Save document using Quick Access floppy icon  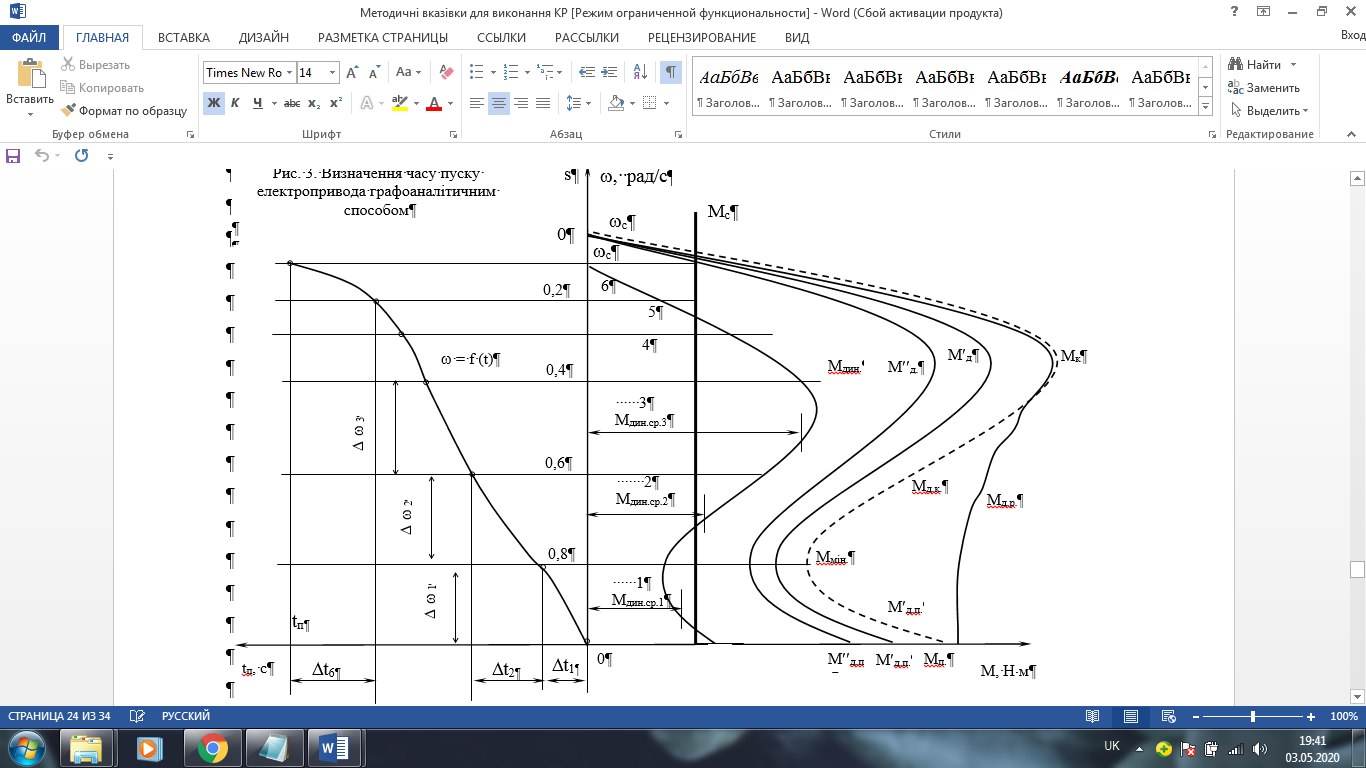(14, 155)
